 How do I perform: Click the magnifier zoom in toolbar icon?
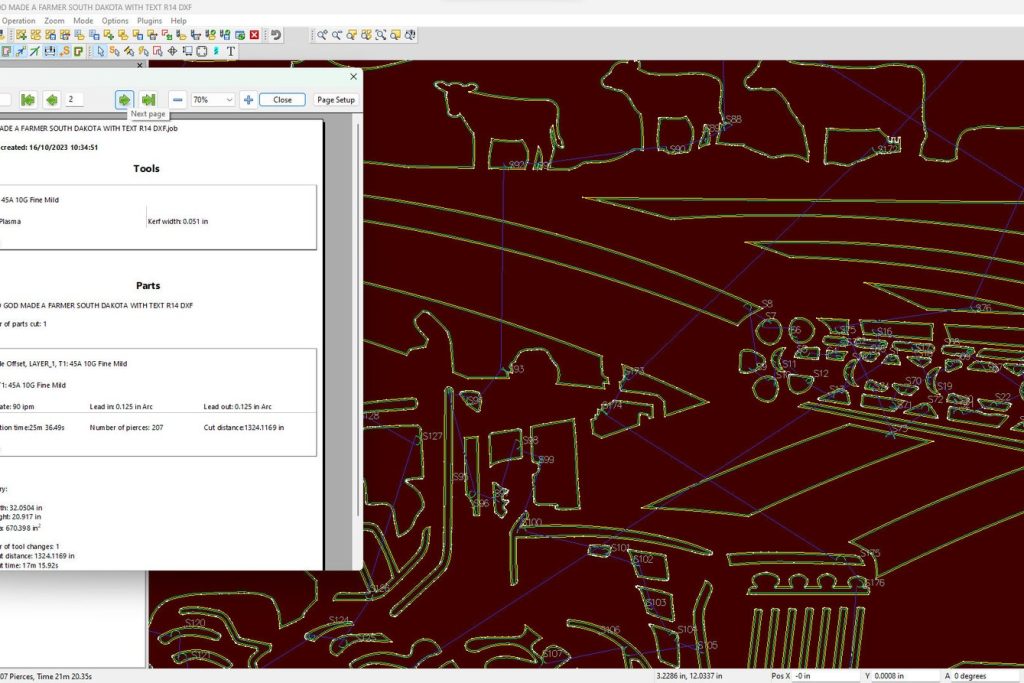[x=322, y=35]
